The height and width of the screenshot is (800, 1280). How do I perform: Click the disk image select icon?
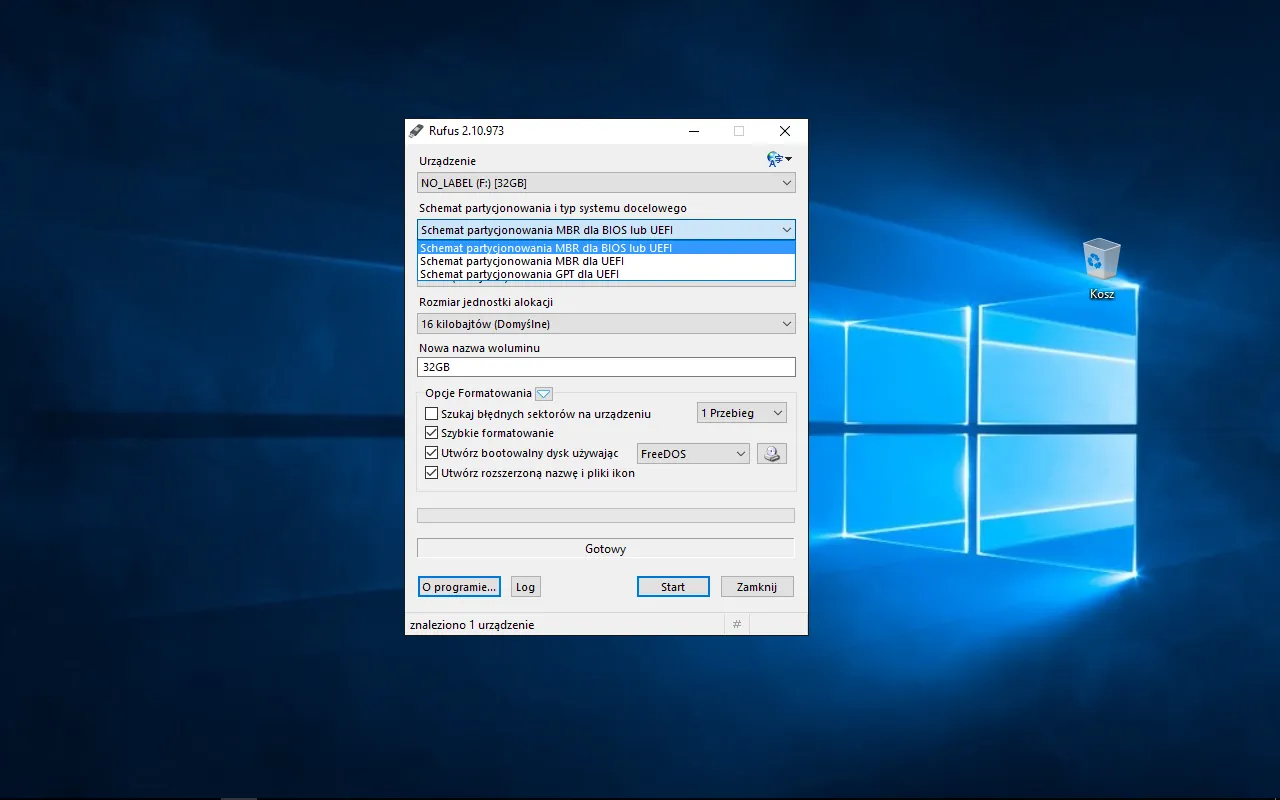(771, 454)
